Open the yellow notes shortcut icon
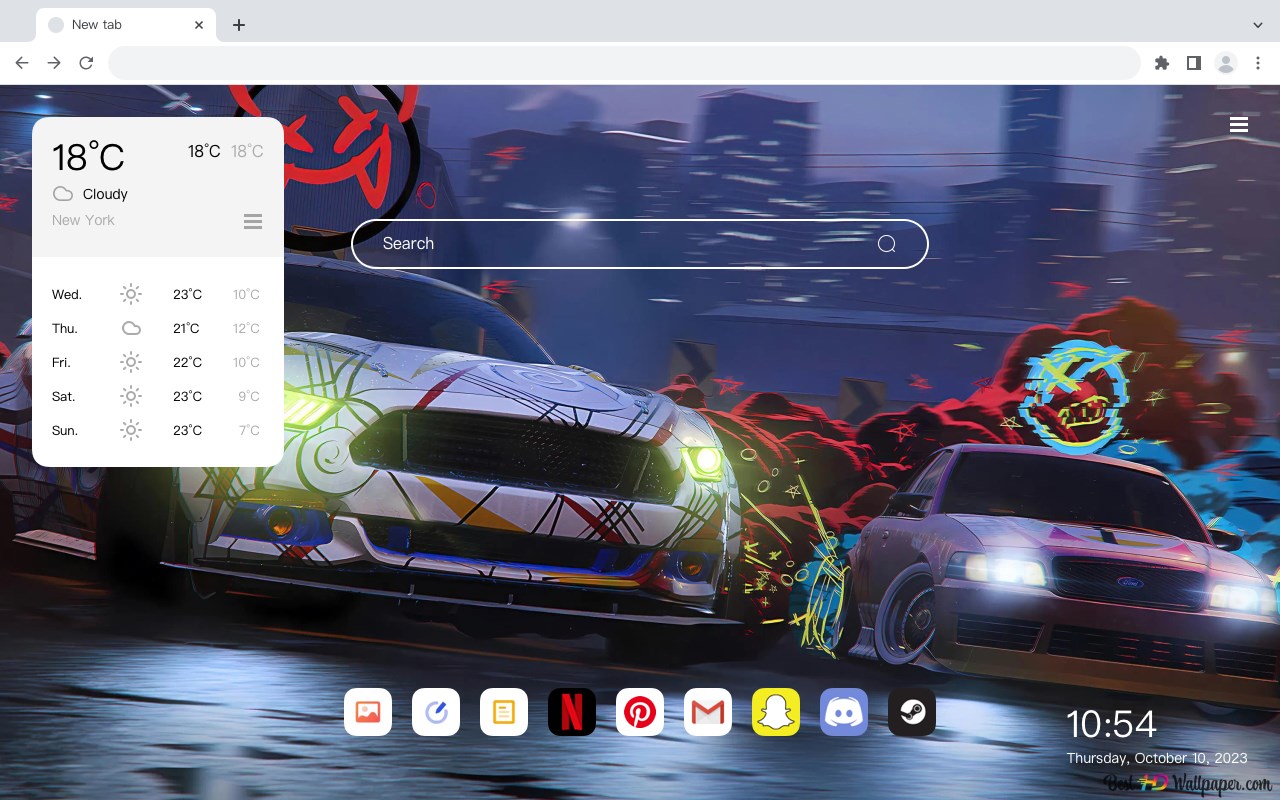Screen dimensions: 1280x800 click(x=504, y=712)
